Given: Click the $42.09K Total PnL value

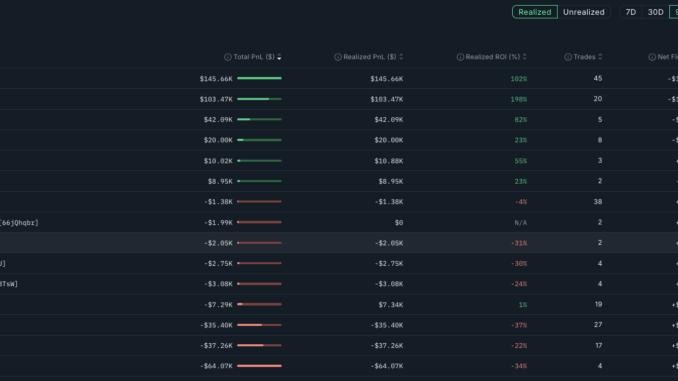Looking at the screenshot, I should pos(218,120).
